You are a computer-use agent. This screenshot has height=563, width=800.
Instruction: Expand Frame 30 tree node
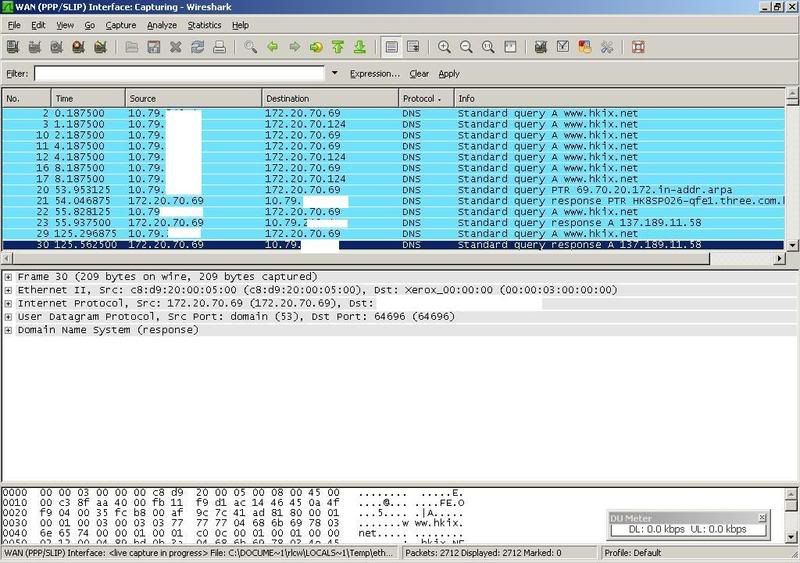click(8, 277)
